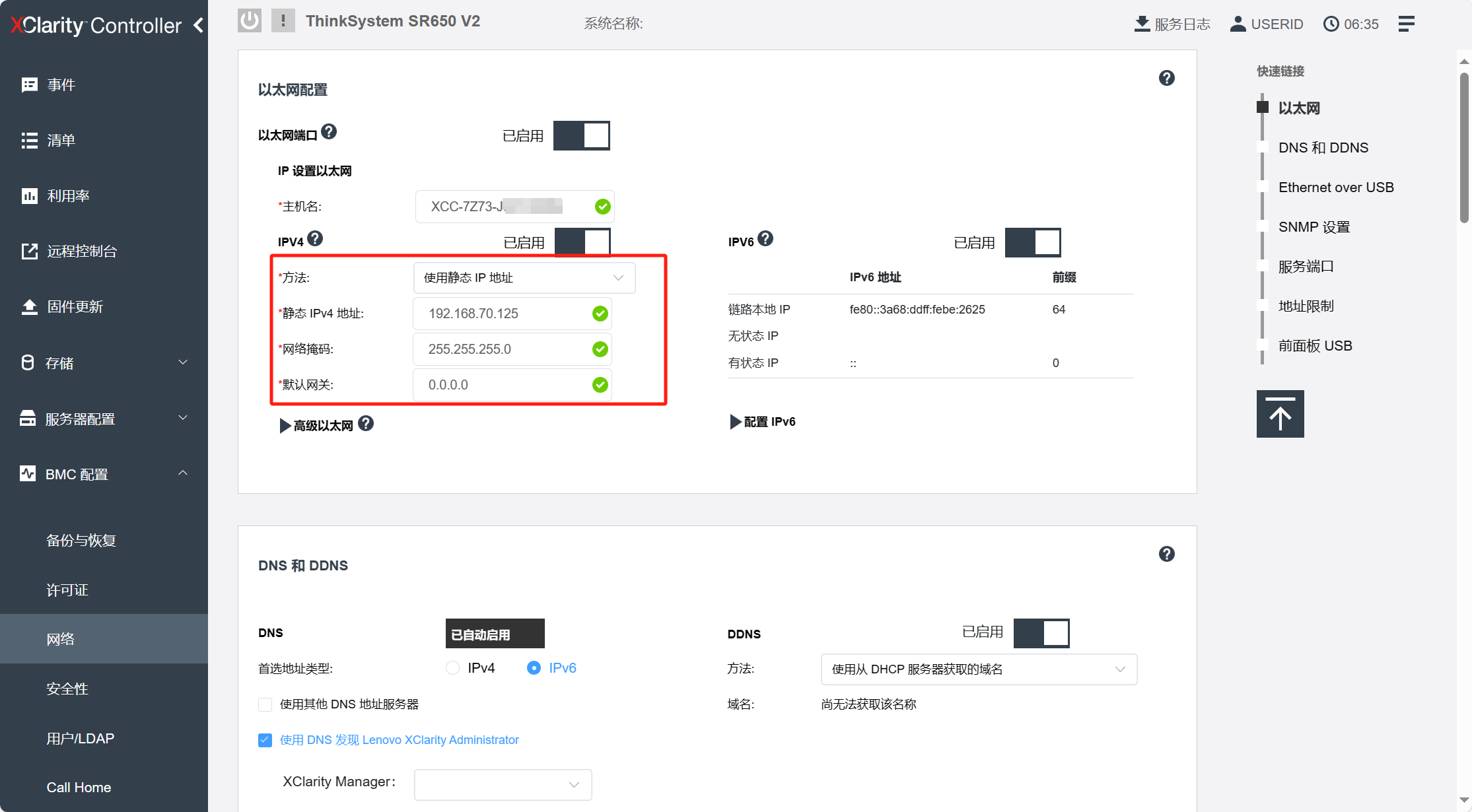The height and width of the screenshot is (812, 1472).
Task: Open the XClarity Manager dropdown
Action: 503,784
